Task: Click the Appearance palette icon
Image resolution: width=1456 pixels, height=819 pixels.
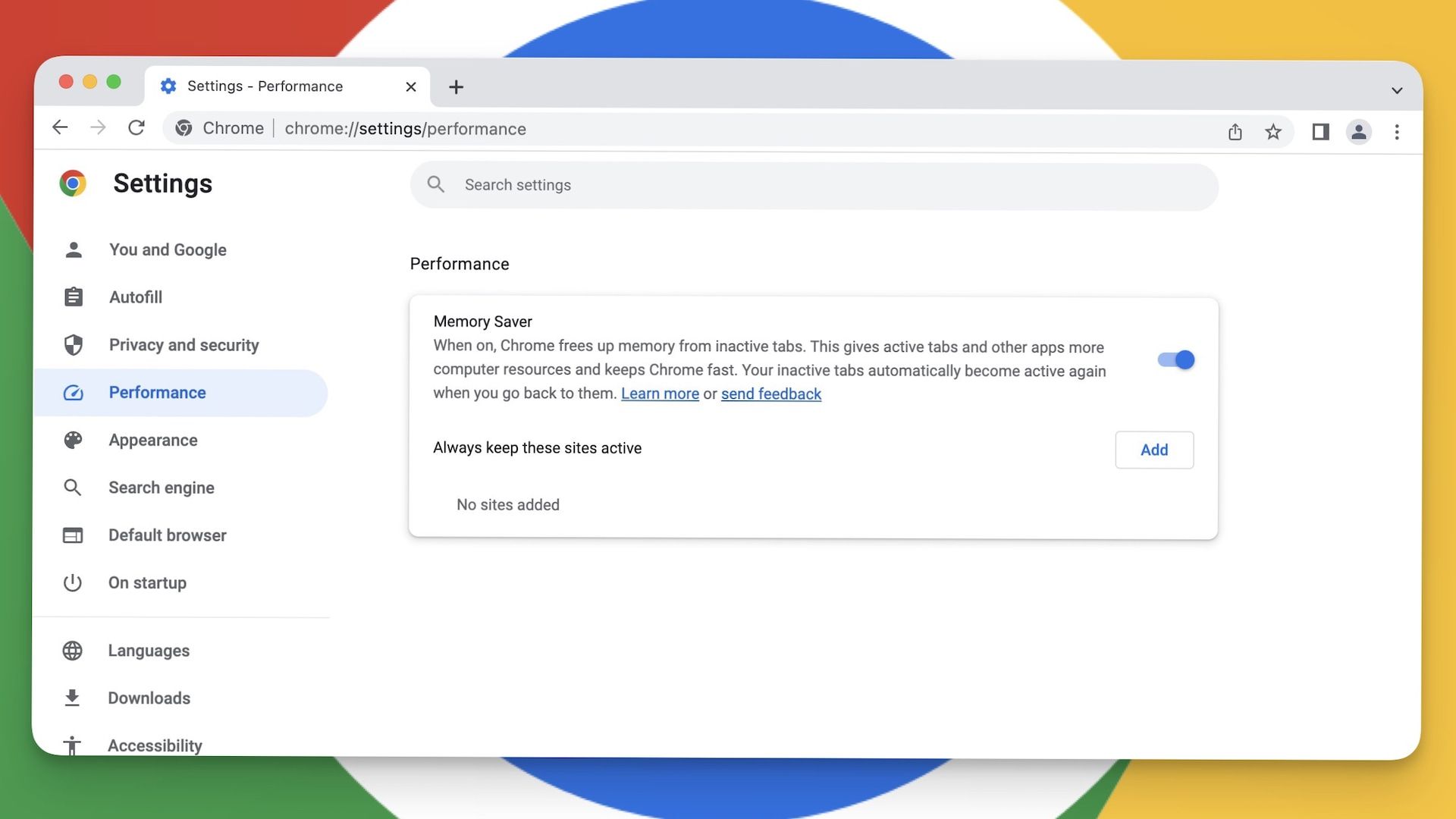Action: coord(73,440)
